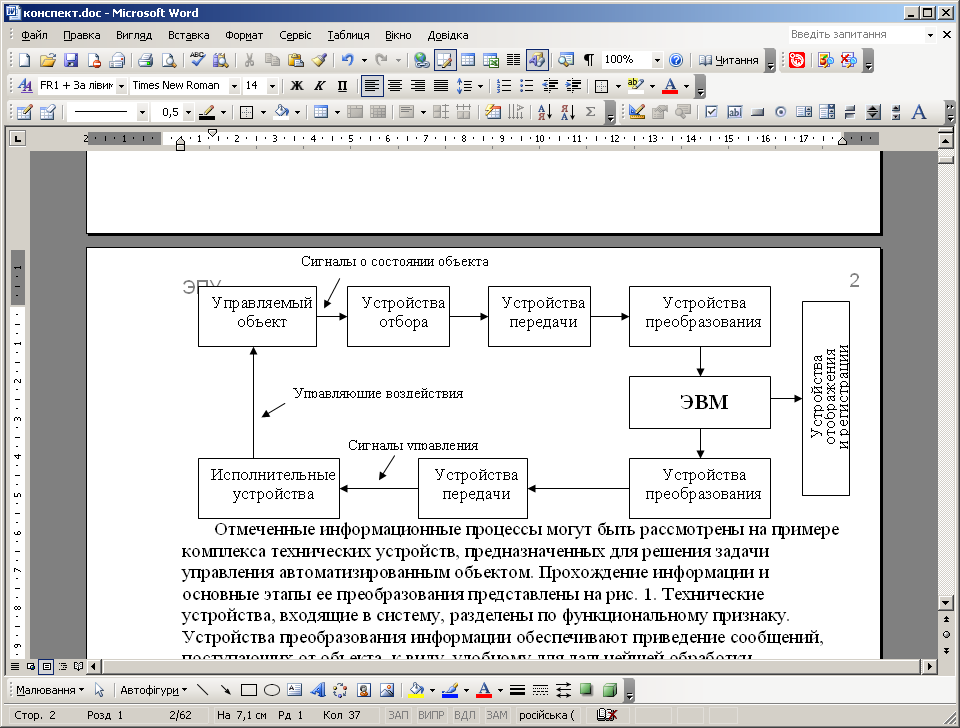This screenshot has width=960, height=728.
Task: Open the Вставка menu
Action: click(189, 36)
